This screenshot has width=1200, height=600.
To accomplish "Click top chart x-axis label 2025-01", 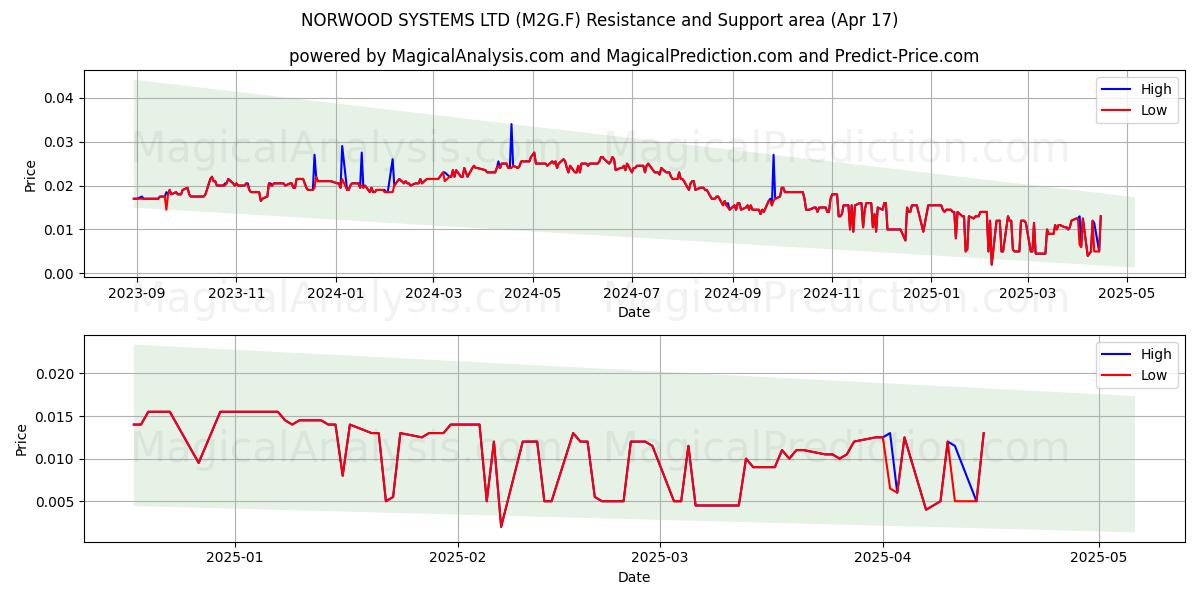I will coord(931,294).
